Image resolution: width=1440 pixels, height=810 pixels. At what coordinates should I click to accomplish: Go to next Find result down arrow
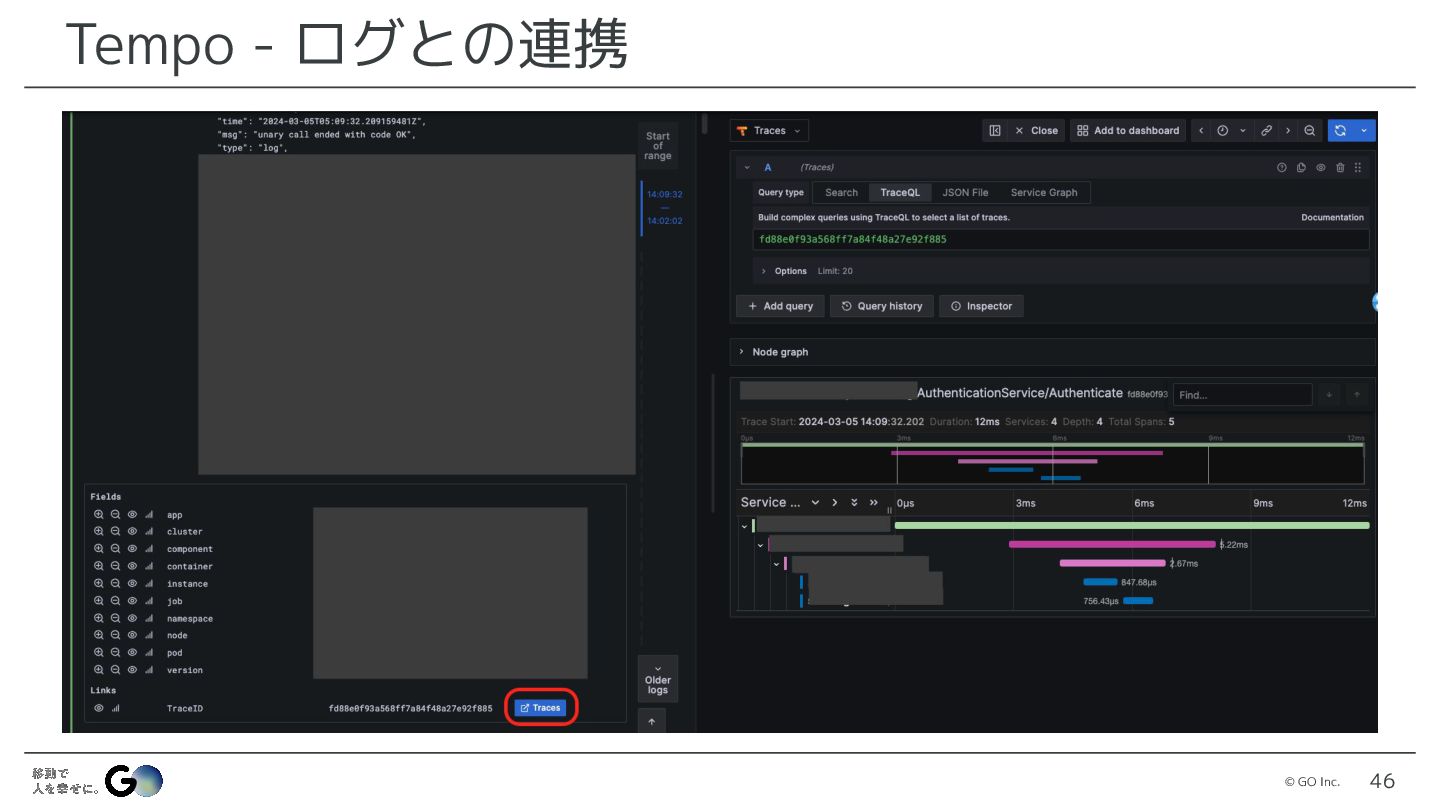coord(1329,395)
